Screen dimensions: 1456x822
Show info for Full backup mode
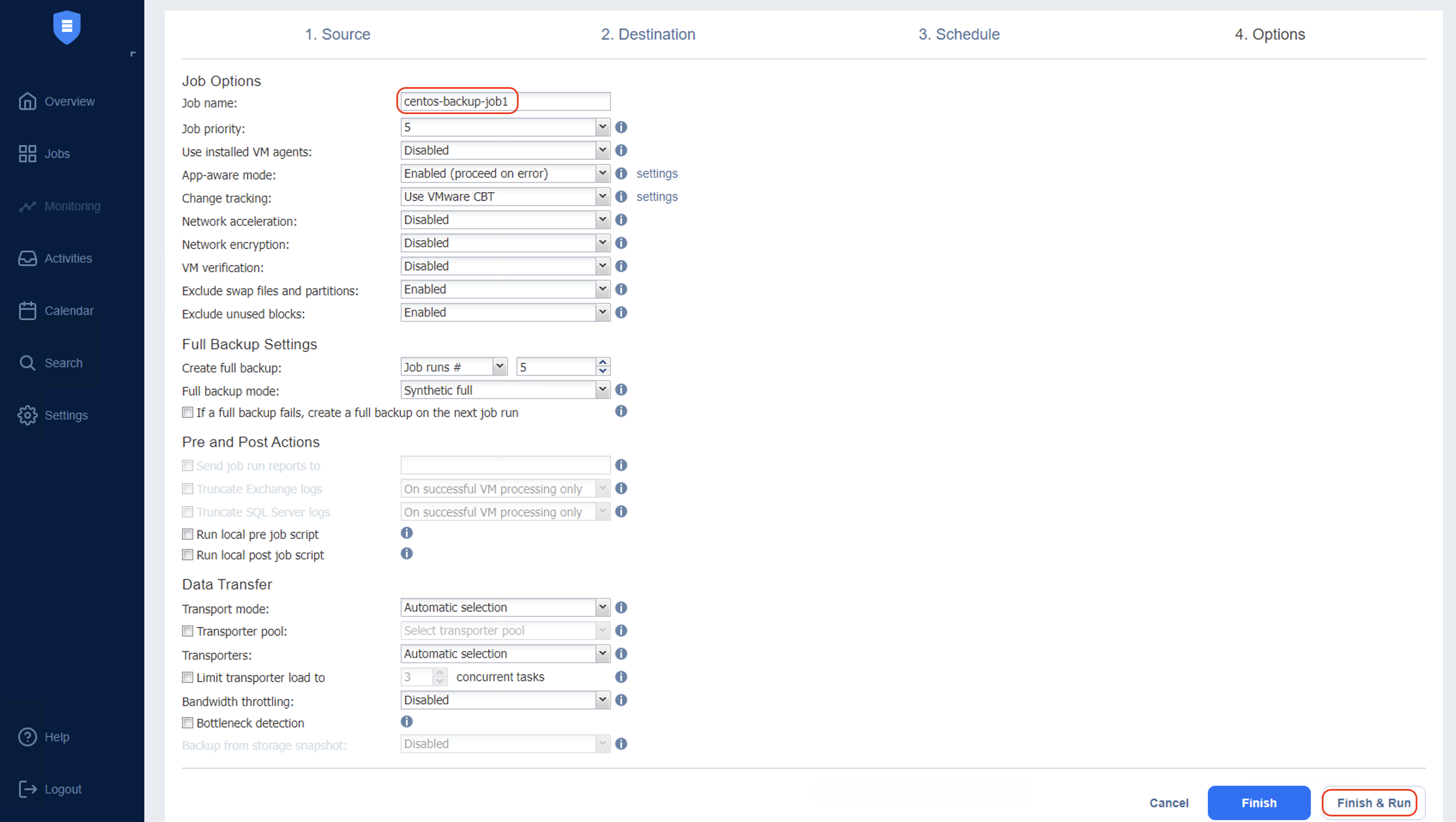coord(621,390)
